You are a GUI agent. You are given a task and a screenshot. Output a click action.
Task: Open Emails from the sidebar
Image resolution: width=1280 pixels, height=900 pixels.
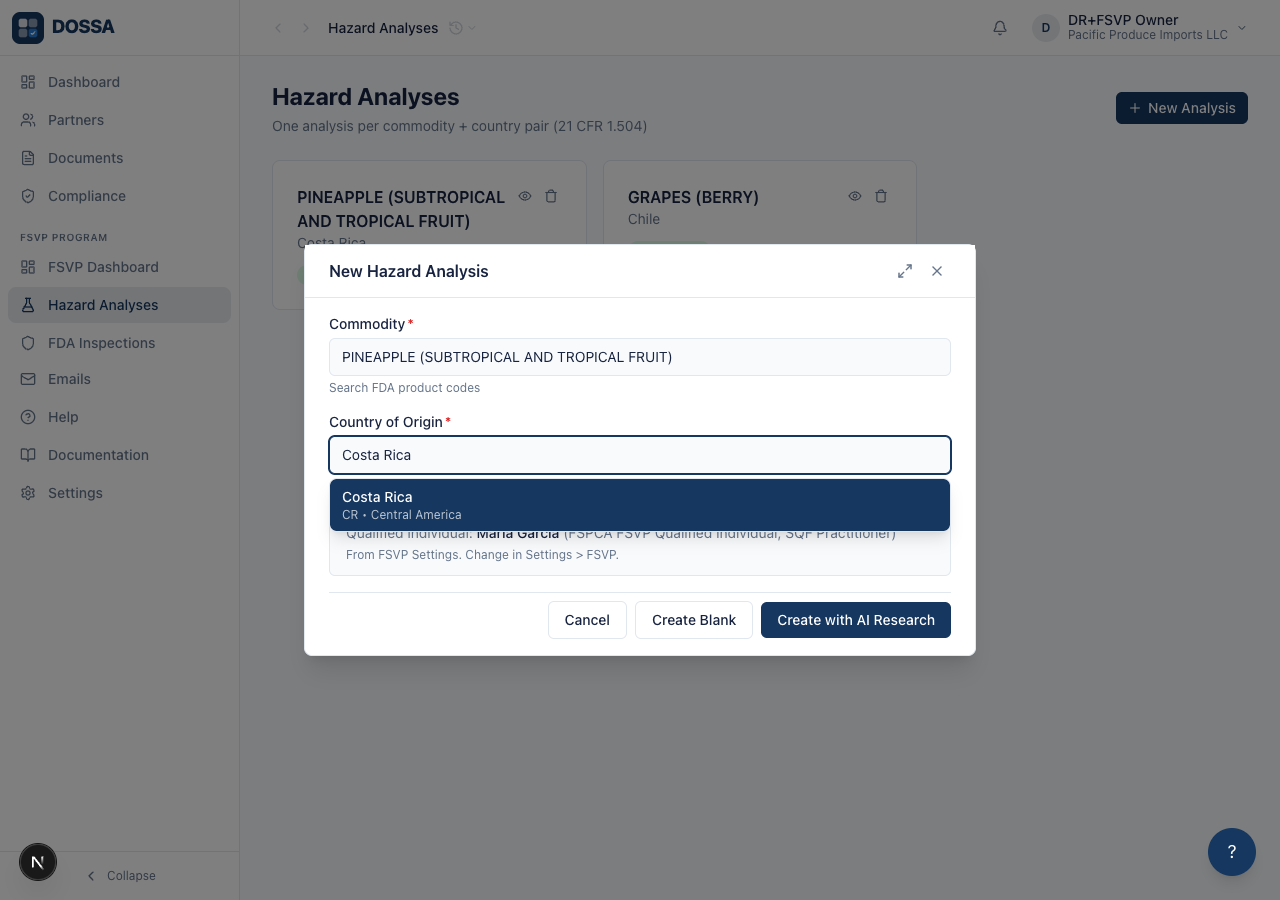coord(119,379)
